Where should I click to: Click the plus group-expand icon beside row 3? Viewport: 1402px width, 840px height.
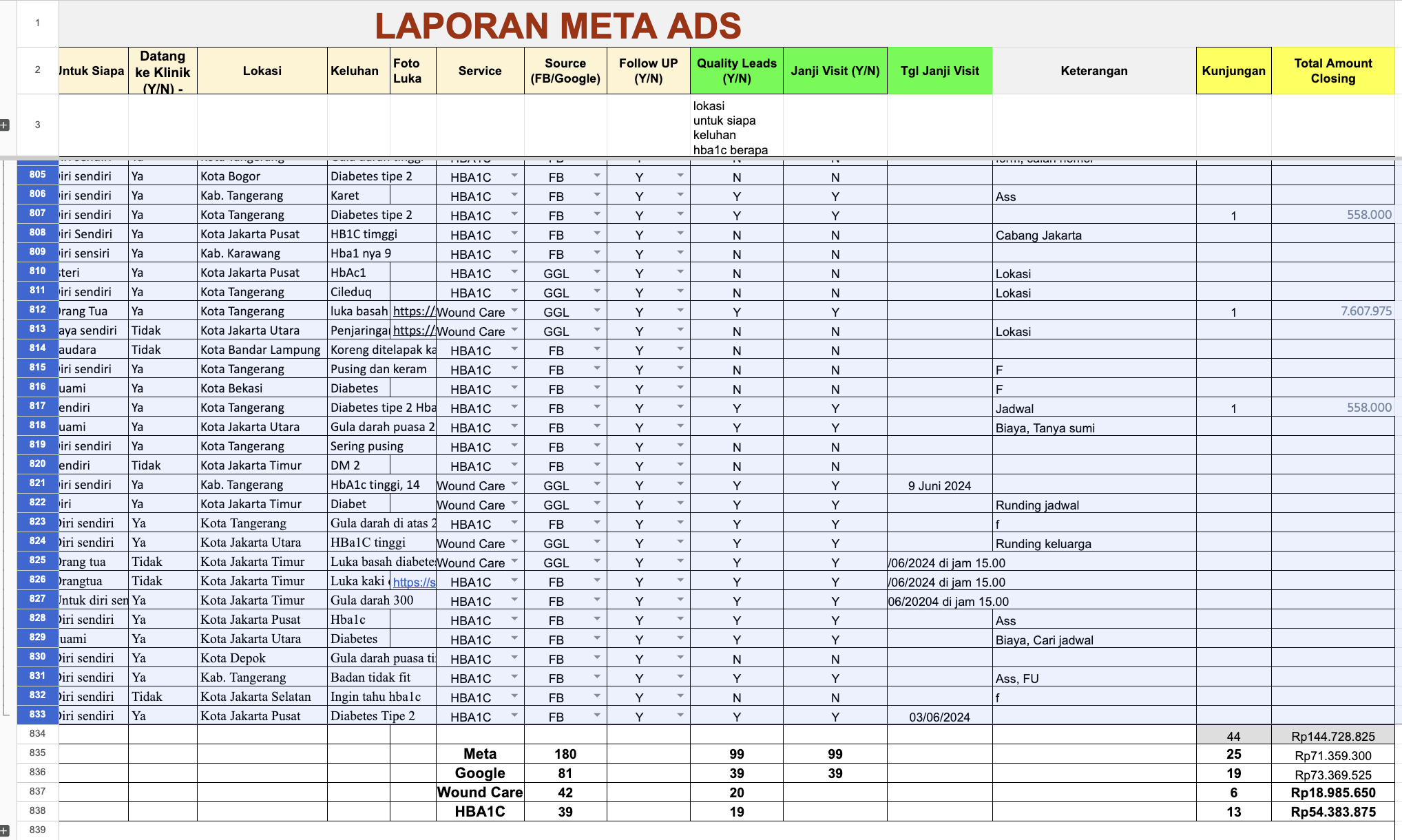(x=4, y=125)
